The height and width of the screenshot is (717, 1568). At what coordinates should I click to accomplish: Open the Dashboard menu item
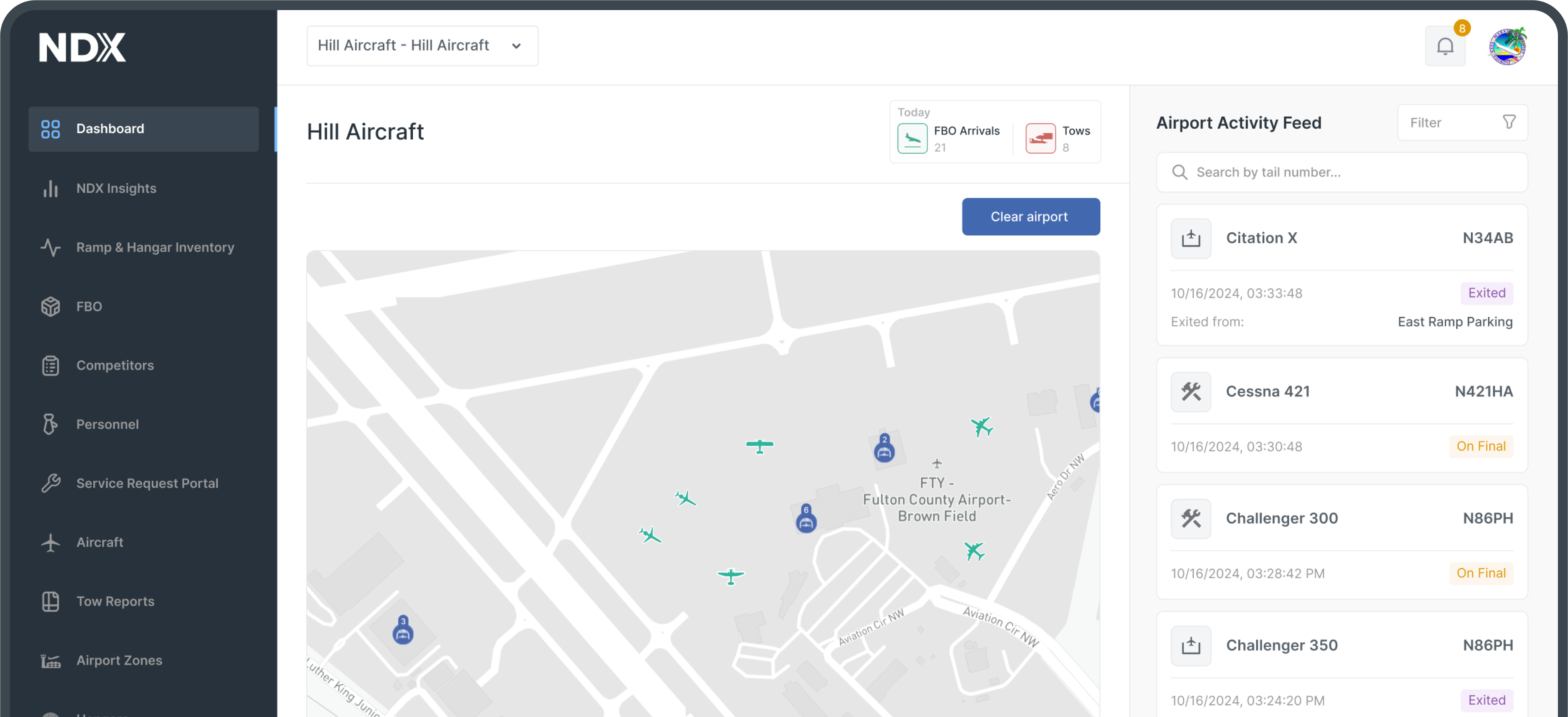click(144, 128)
